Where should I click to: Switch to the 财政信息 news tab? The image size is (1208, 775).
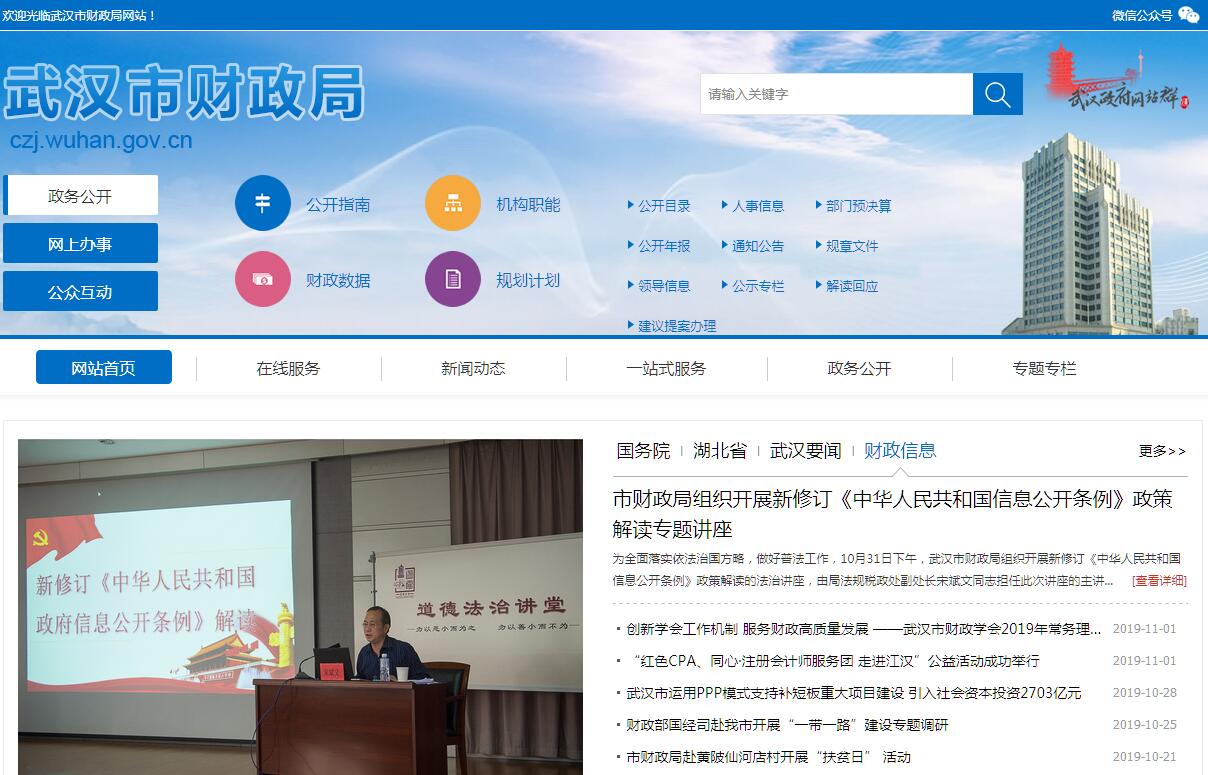[900, 451]
